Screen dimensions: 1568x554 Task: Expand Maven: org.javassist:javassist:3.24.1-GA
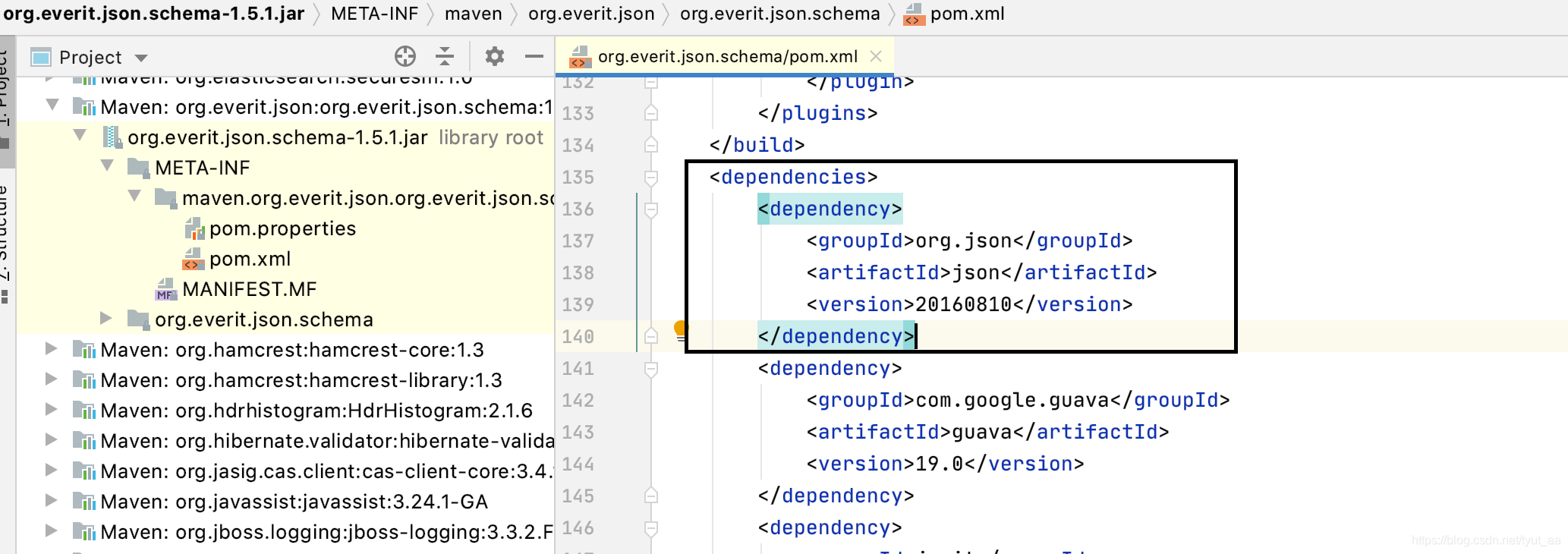pyautogui.click(x=51, y=500)
